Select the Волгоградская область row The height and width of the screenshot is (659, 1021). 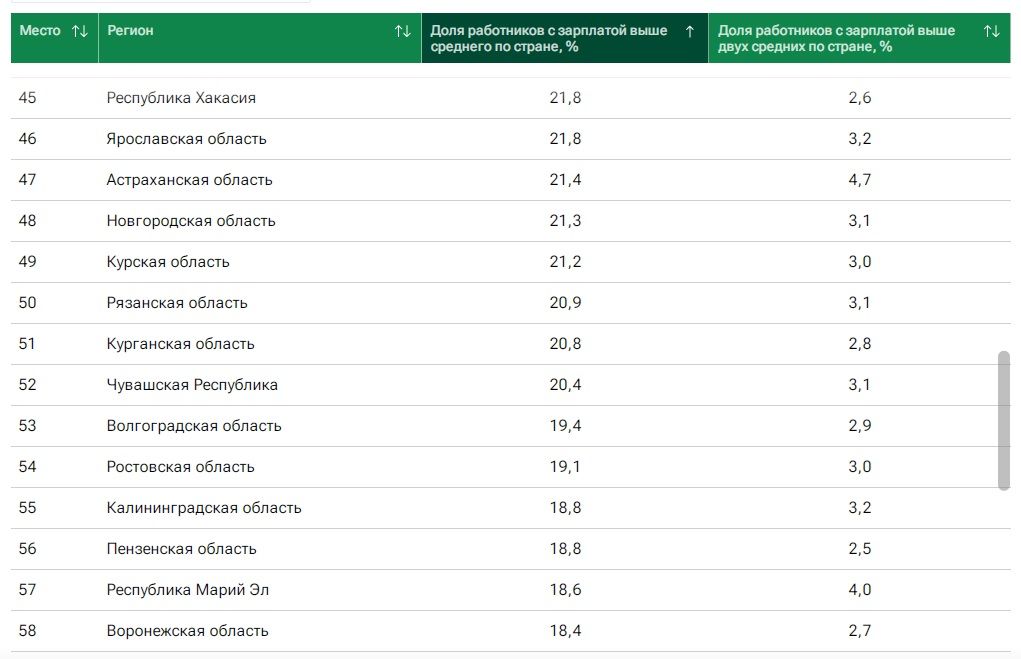(194, 426)
